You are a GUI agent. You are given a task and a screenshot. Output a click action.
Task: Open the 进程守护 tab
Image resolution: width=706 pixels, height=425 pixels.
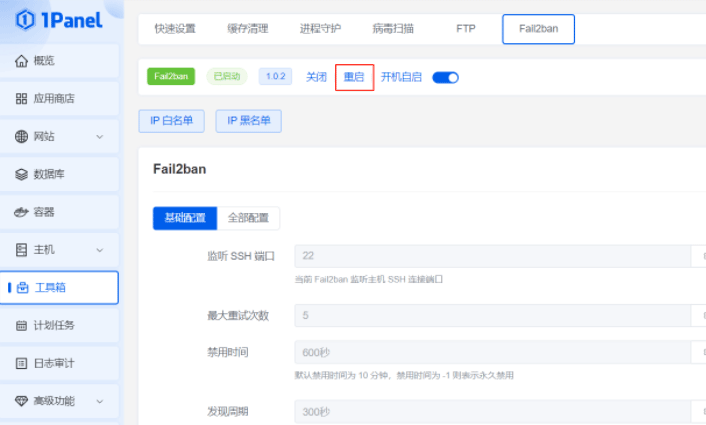click(x=321, y=29)
